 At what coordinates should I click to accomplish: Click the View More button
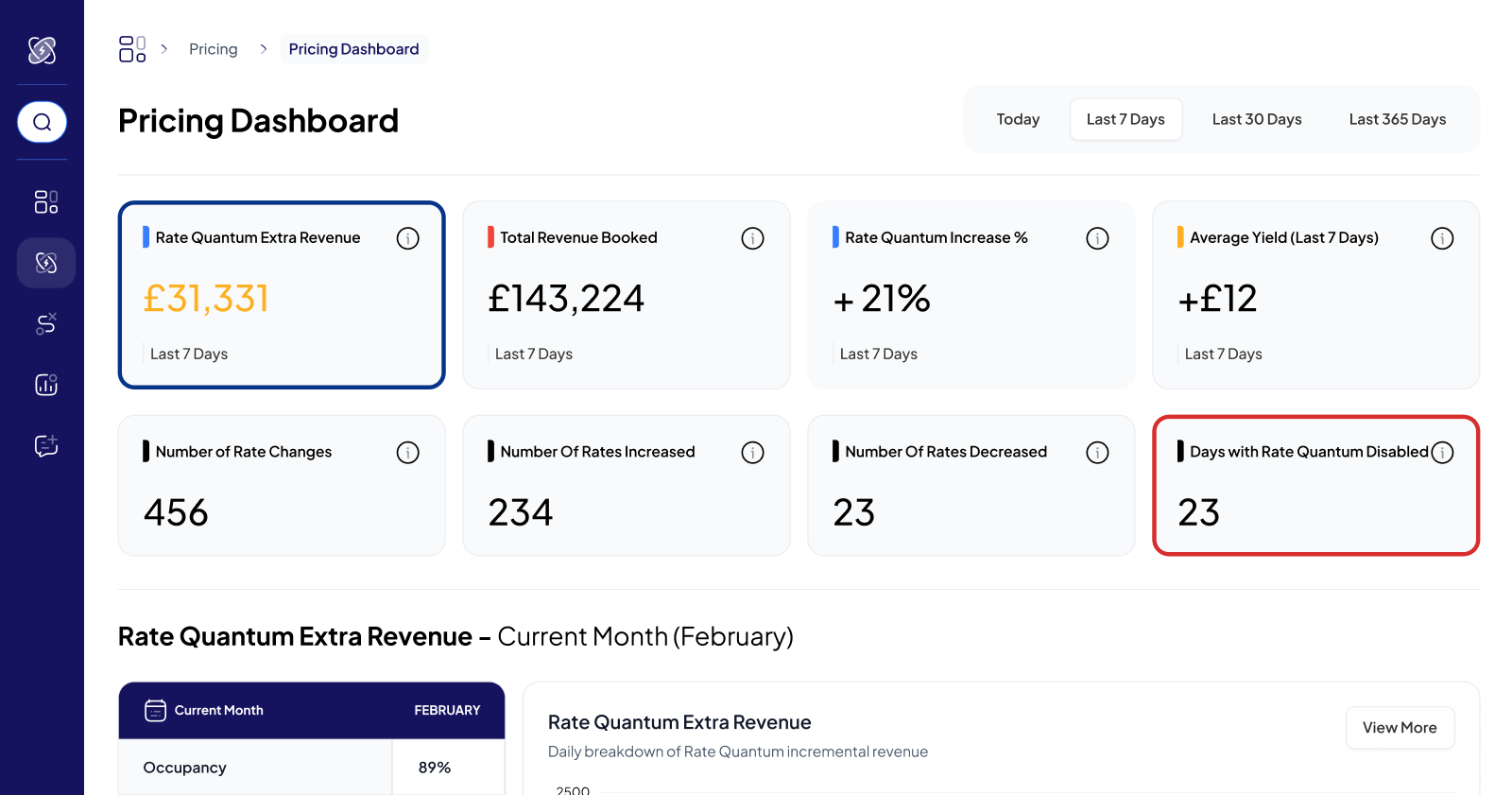1399,728
